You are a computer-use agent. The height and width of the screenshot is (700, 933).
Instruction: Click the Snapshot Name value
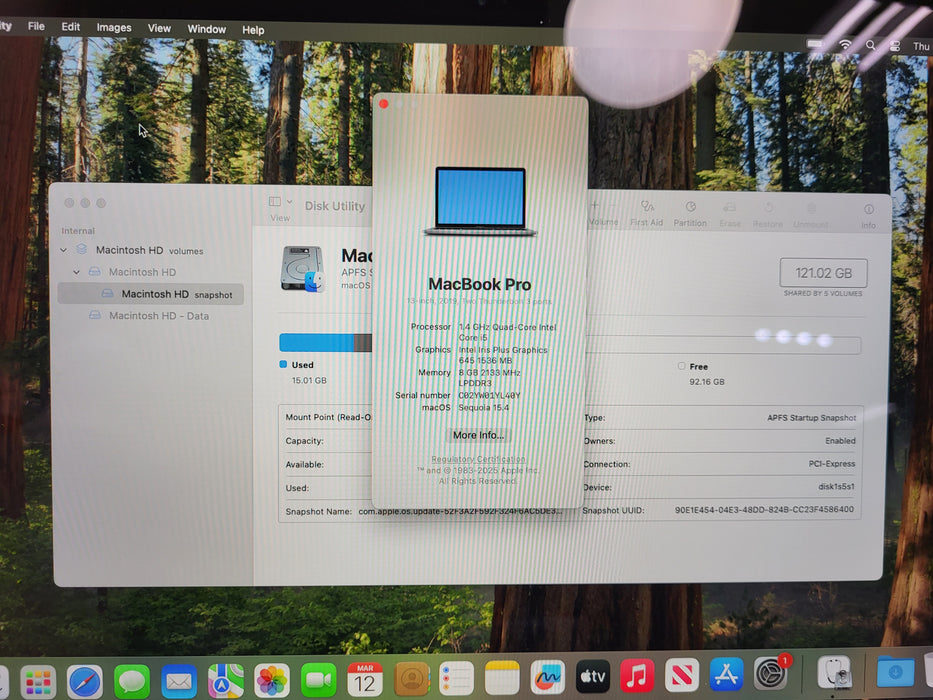pyautogui.click(x=460, y=511)
